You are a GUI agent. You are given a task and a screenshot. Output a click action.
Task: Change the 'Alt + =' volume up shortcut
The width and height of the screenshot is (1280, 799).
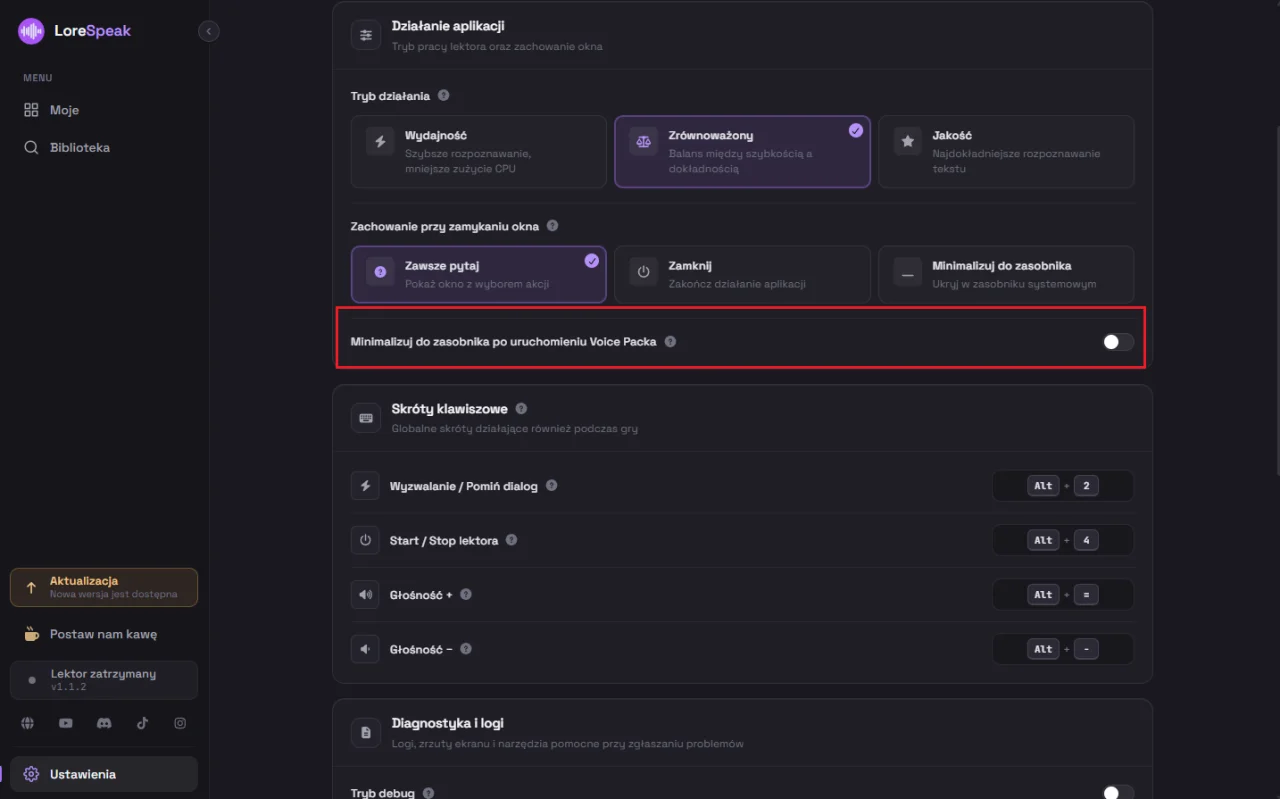pos(1063,594)
